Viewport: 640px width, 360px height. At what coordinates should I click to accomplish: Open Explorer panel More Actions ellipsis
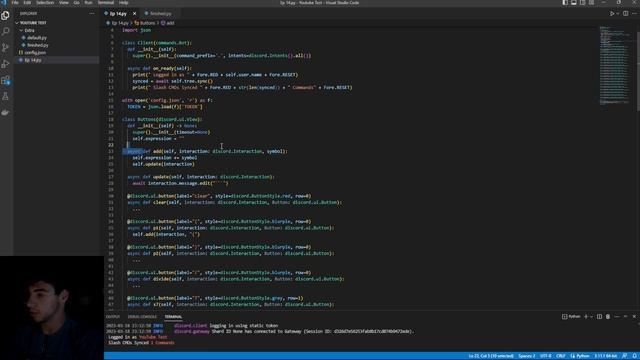click(92, 13)
